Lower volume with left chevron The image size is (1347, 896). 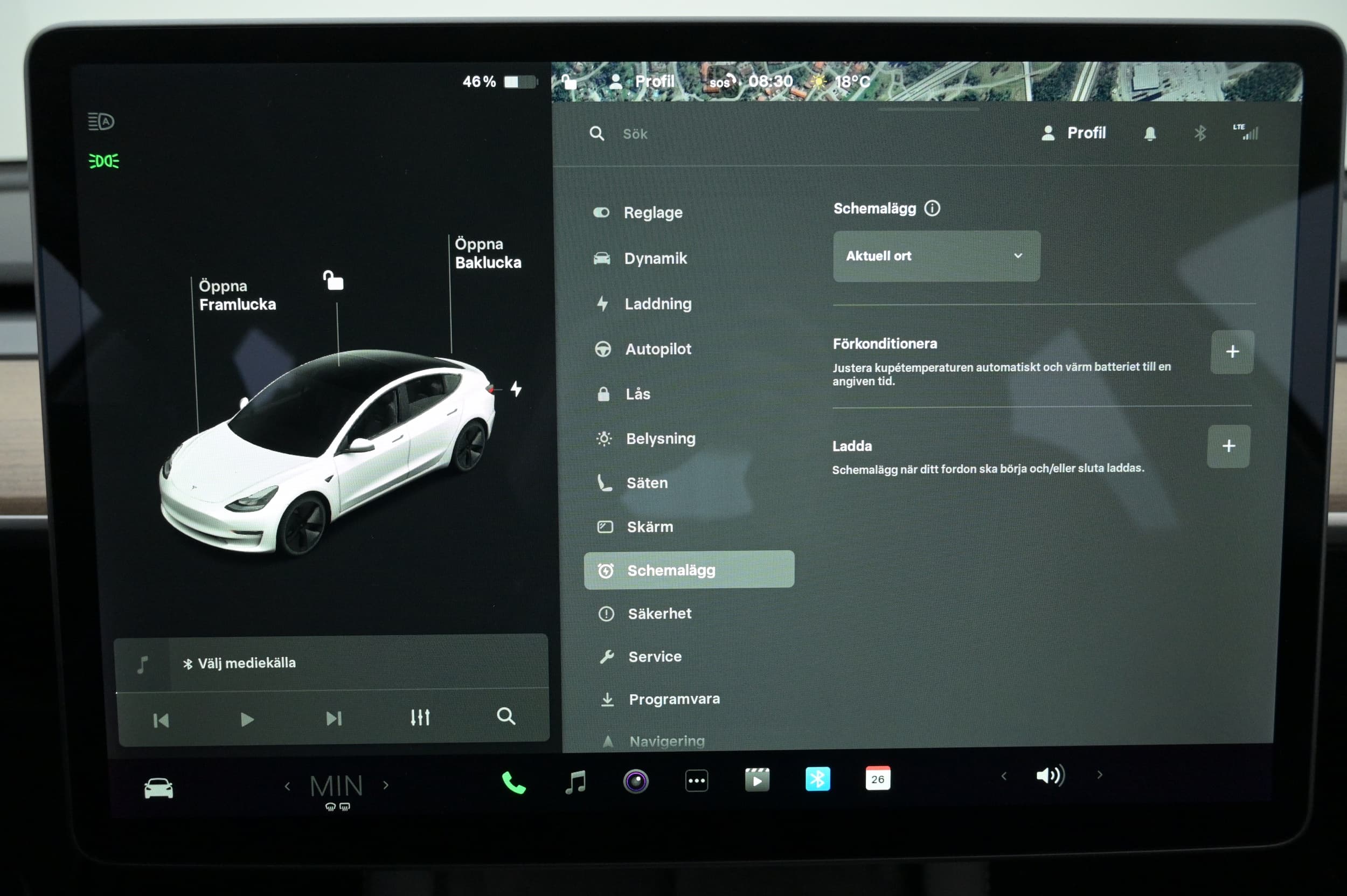(x=1004, y=776)
